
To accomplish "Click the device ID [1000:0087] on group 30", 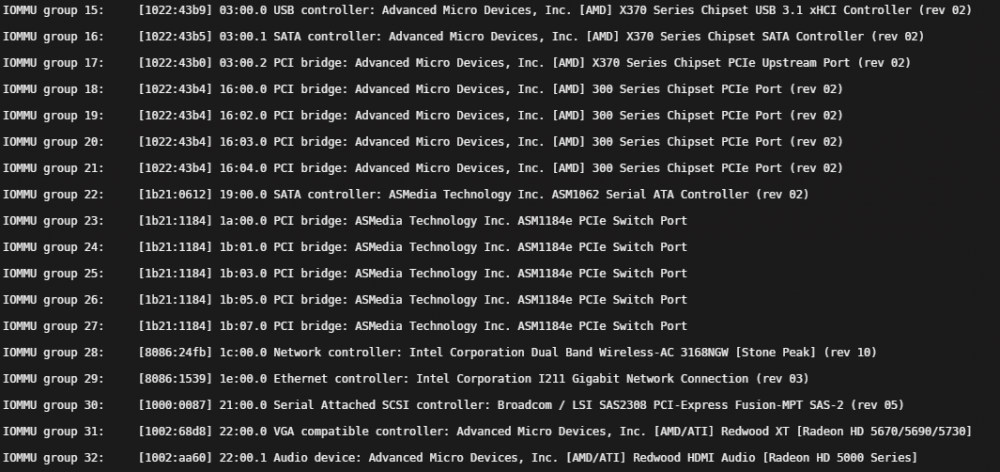I will [x=175, y=405].
